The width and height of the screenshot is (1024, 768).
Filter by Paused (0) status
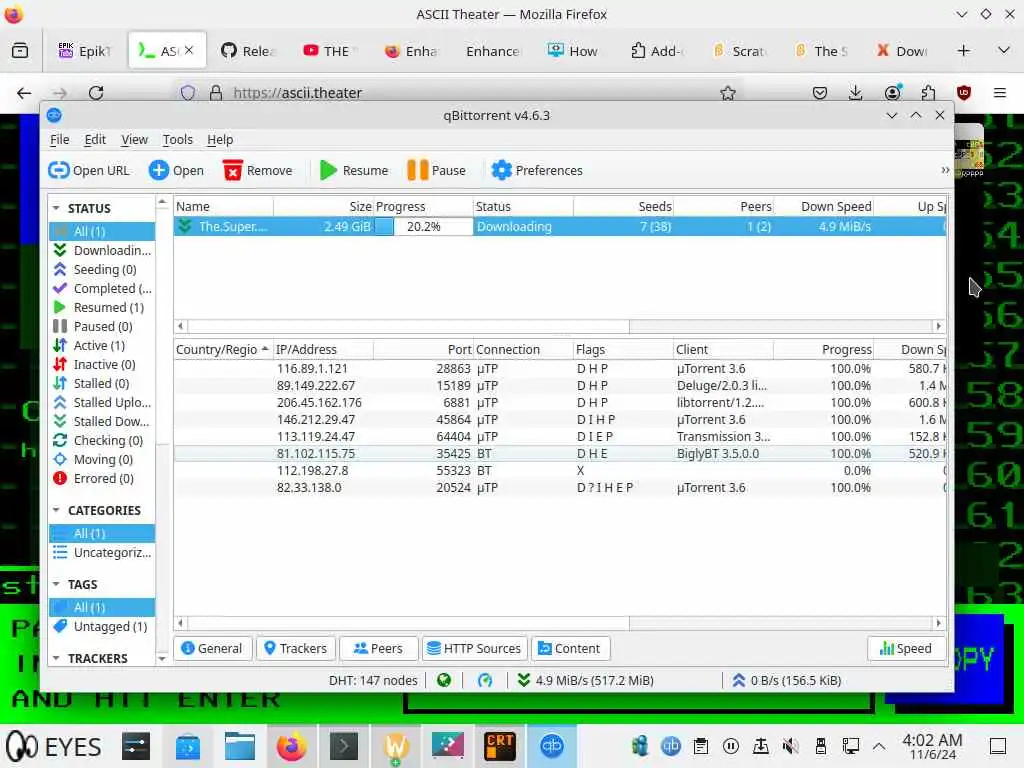pyautogui.click(x=103, y=326)
